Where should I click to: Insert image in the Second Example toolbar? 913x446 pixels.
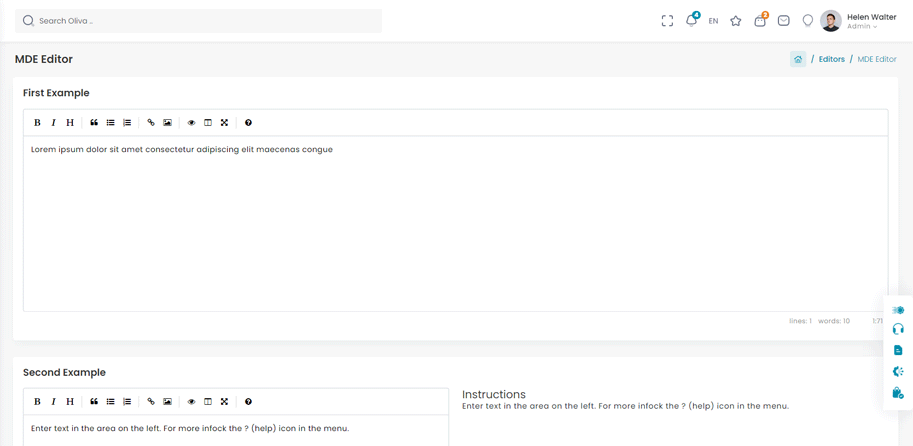(x=167, y=402)
